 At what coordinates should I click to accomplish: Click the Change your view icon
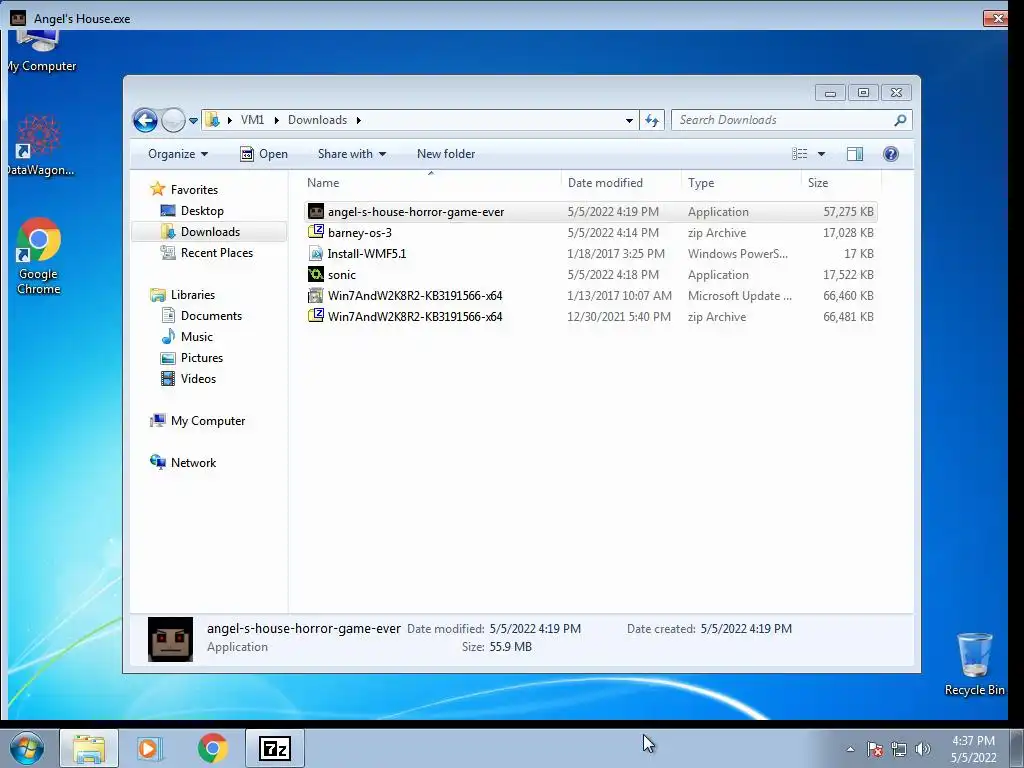coord(799,154)
